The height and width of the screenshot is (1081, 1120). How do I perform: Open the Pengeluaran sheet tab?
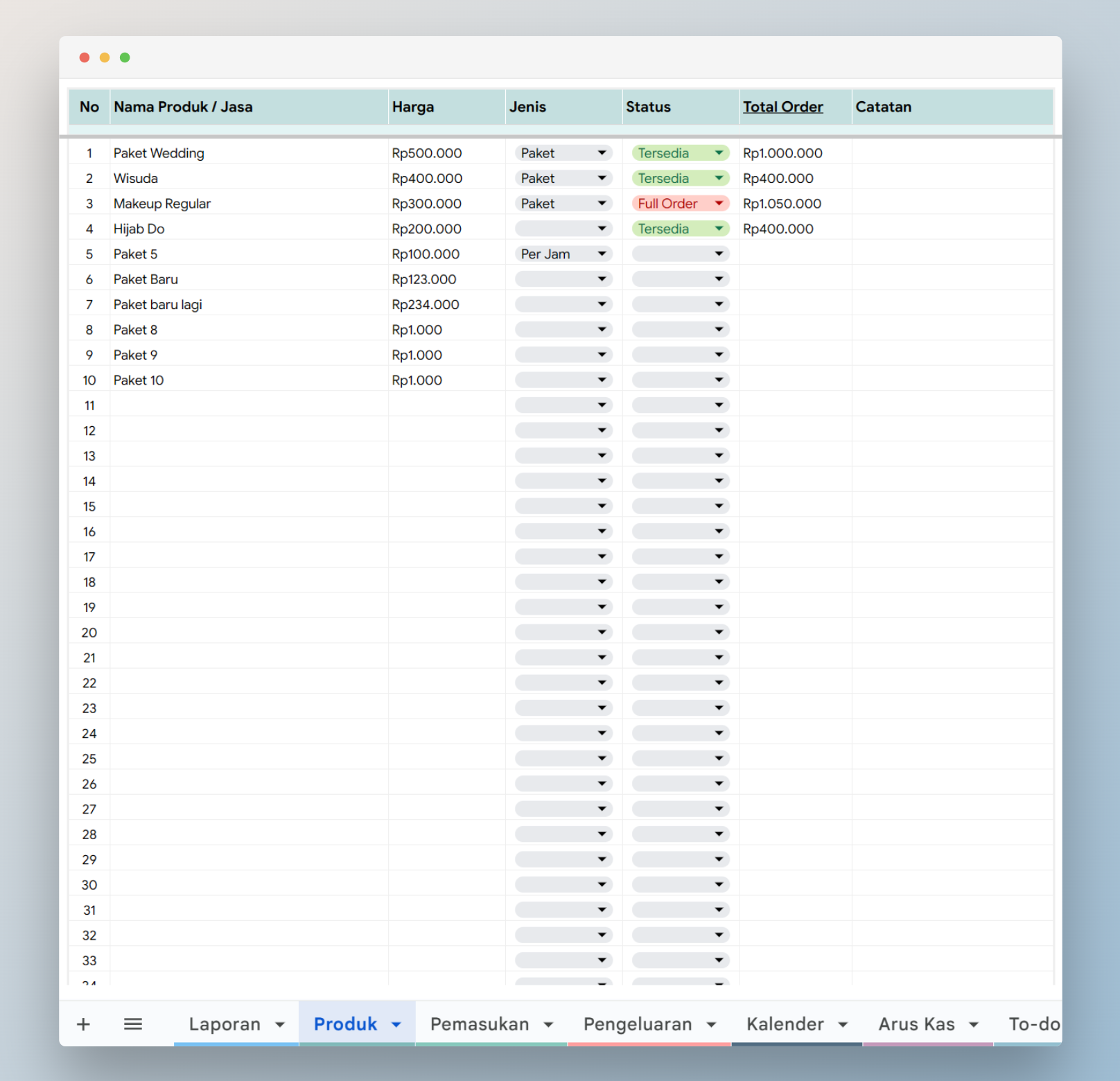[x=638, y=1024]
